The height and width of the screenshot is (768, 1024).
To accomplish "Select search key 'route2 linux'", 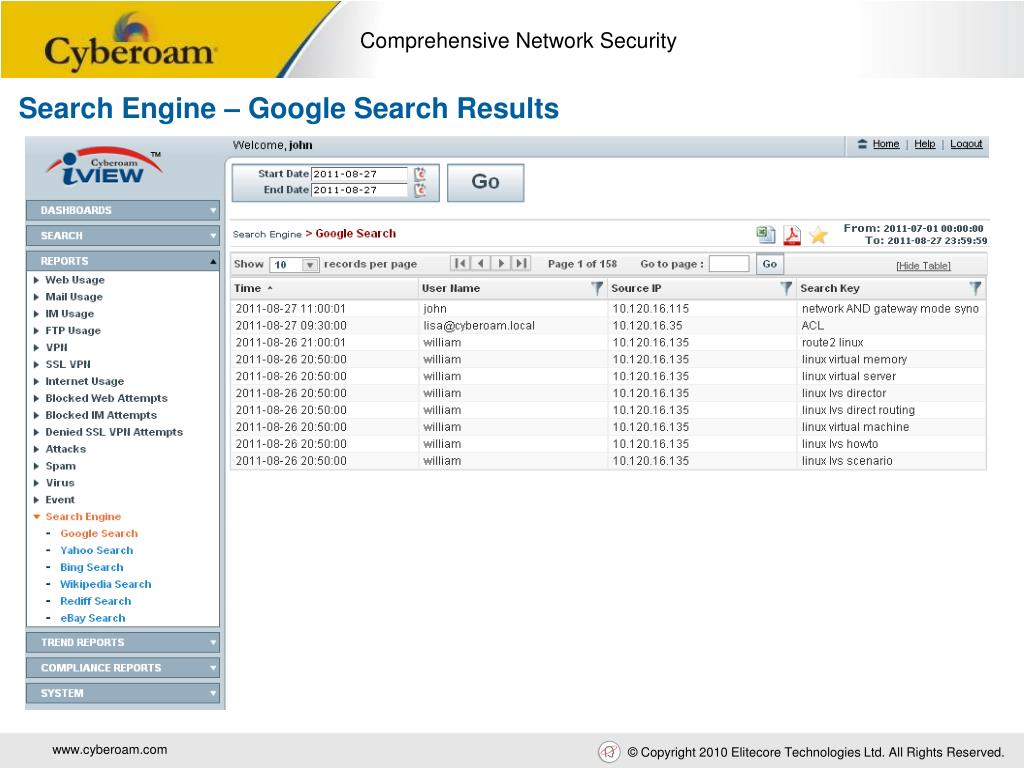I will coord(832,343).
